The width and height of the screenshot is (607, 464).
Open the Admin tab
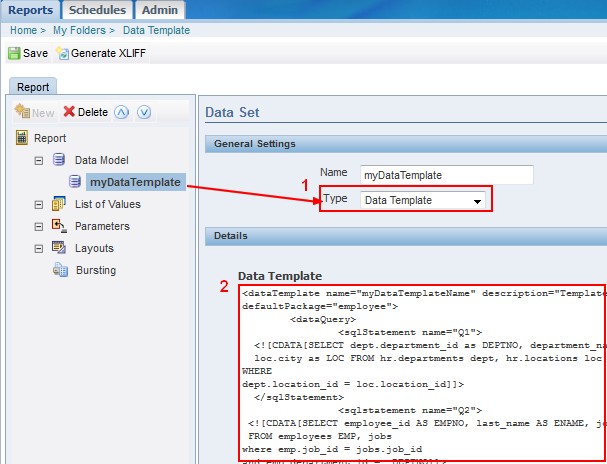(x=159, y=10)
